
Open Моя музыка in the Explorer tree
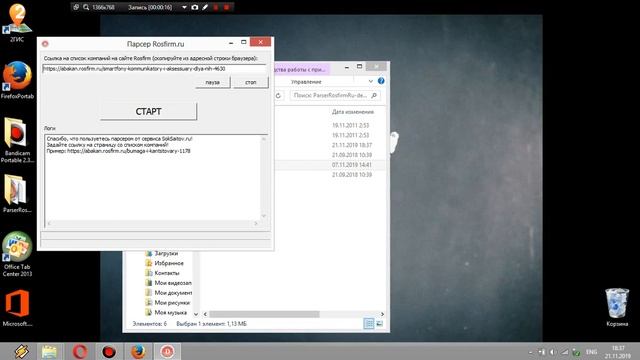pyautogui.click(x=166, y=313)
